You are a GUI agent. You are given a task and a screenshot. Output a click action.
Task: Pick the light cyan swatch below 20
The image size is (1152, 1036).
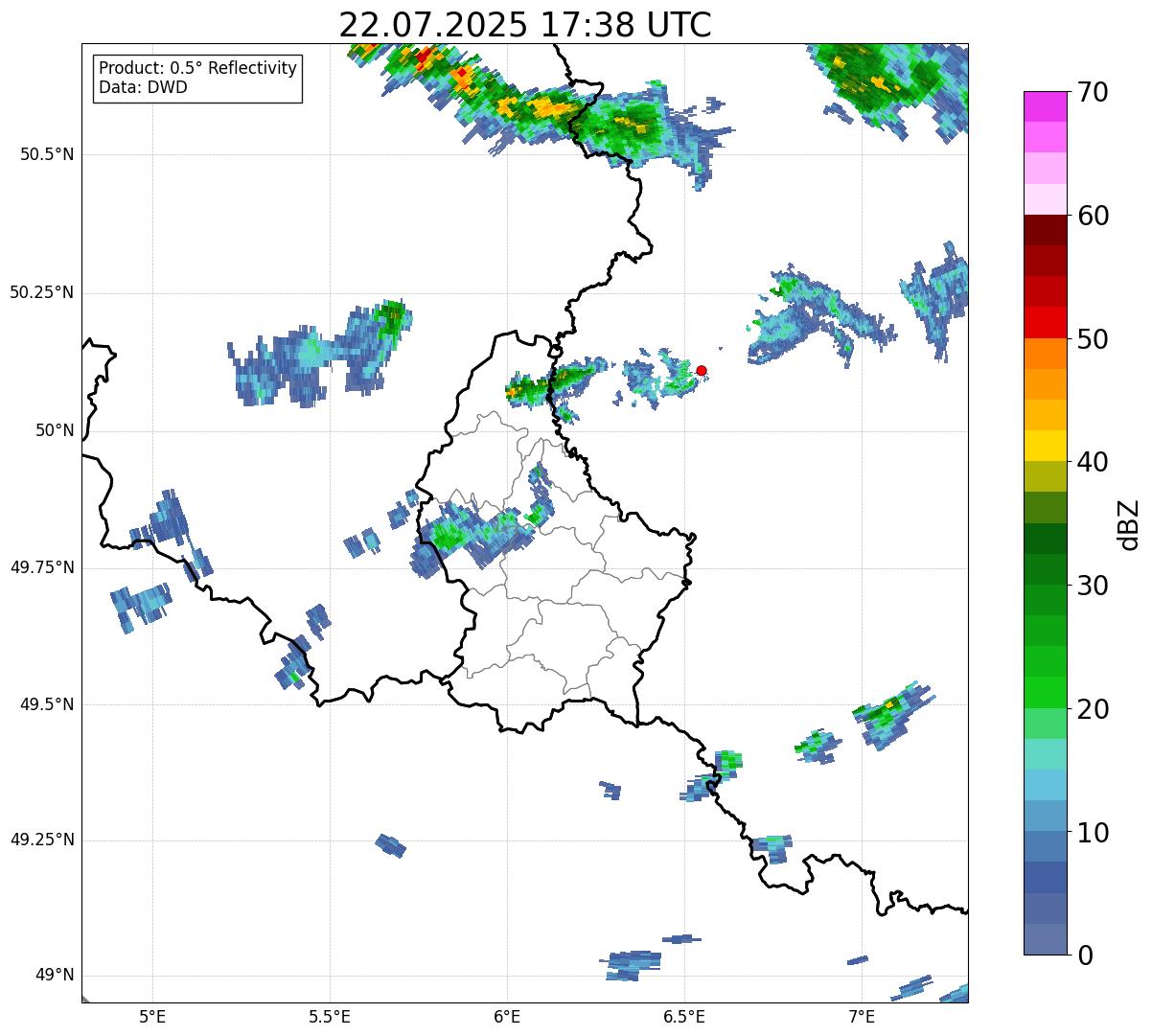[1045, 754]
